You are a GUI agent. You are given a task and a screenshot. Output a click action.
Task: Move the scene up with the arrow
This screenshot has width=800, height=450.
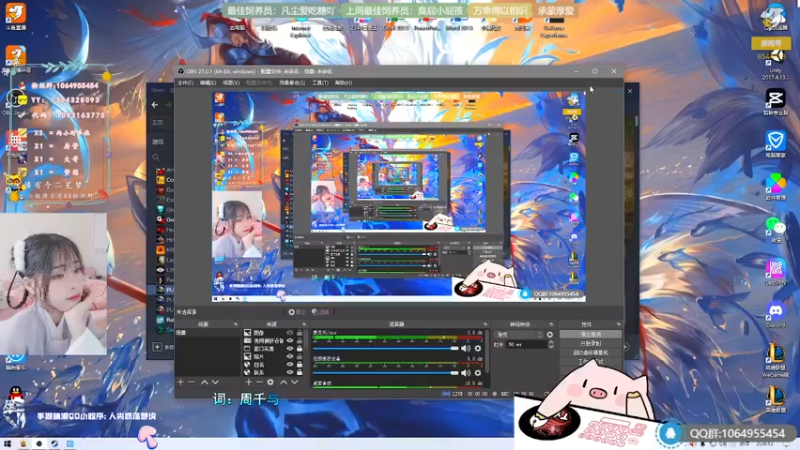(x=204, y=382)
